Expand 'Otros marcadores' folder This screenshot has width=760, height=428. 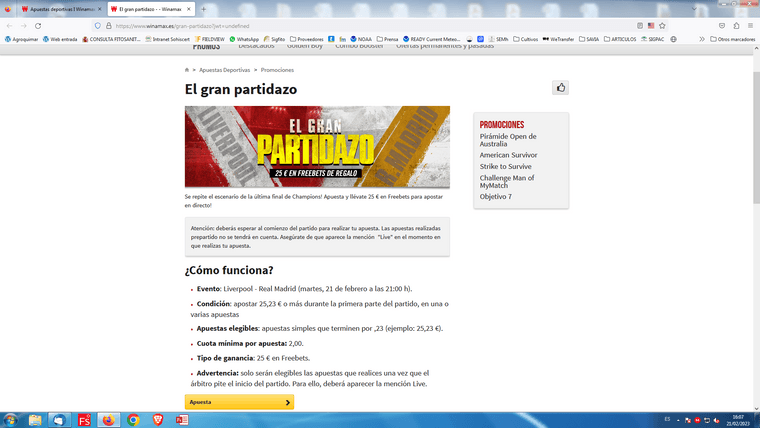point(732,39)
